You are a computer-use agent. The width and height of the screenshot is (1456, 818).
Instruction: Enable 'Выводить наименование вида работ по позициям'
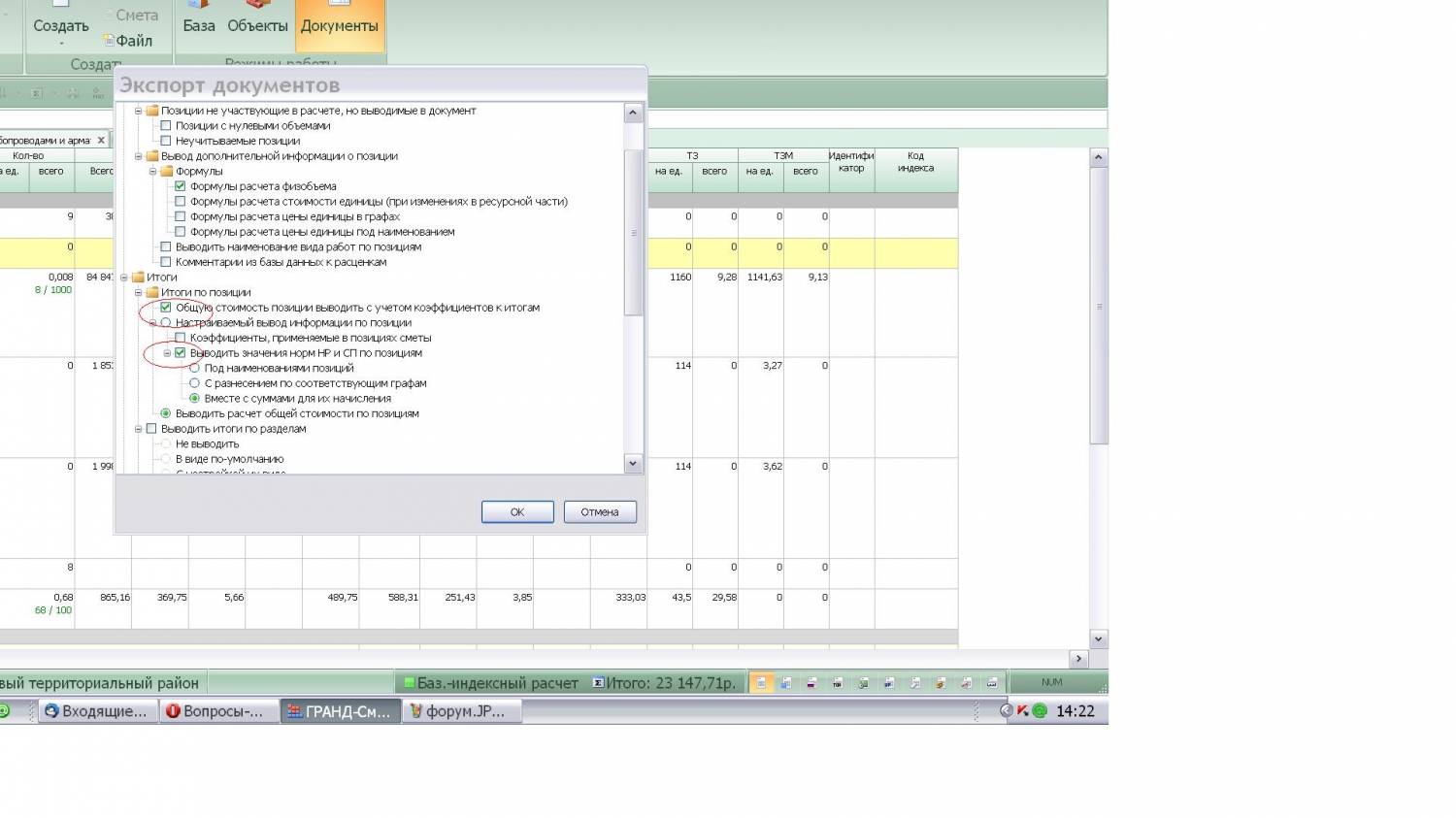click(166, 246)
